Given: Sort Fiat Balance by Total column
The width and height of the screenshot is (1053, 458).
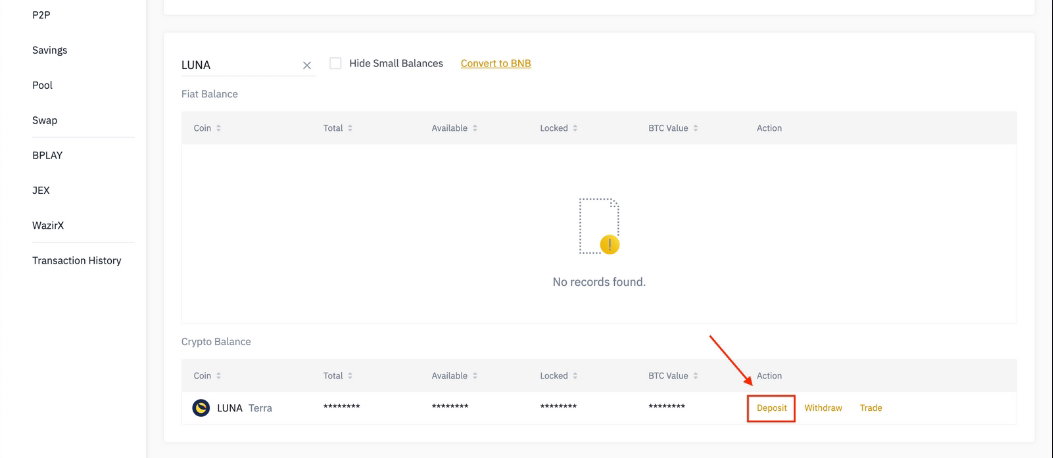Looking at the screenshot, I should click(x=337, y=128).
